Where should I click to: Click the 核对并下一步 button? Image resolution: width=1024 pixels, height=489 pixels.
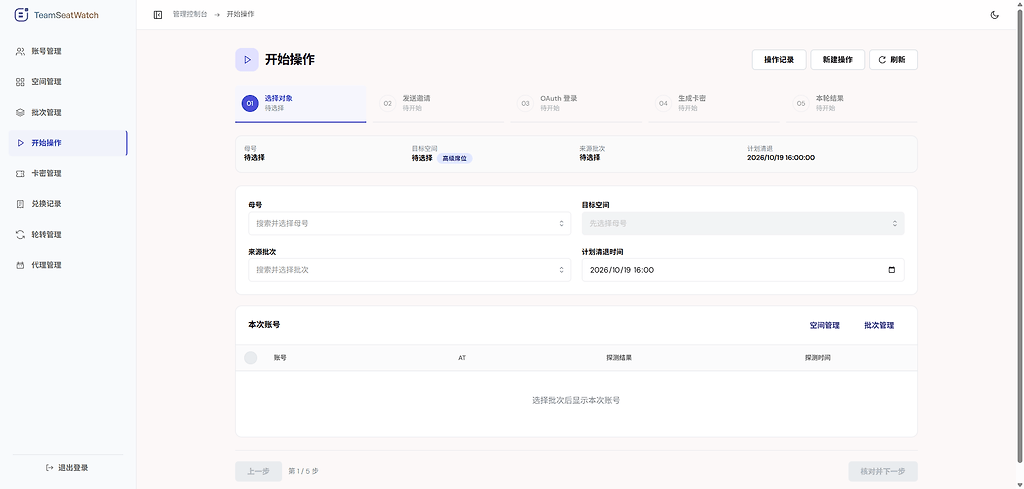(x=883, y=471)
